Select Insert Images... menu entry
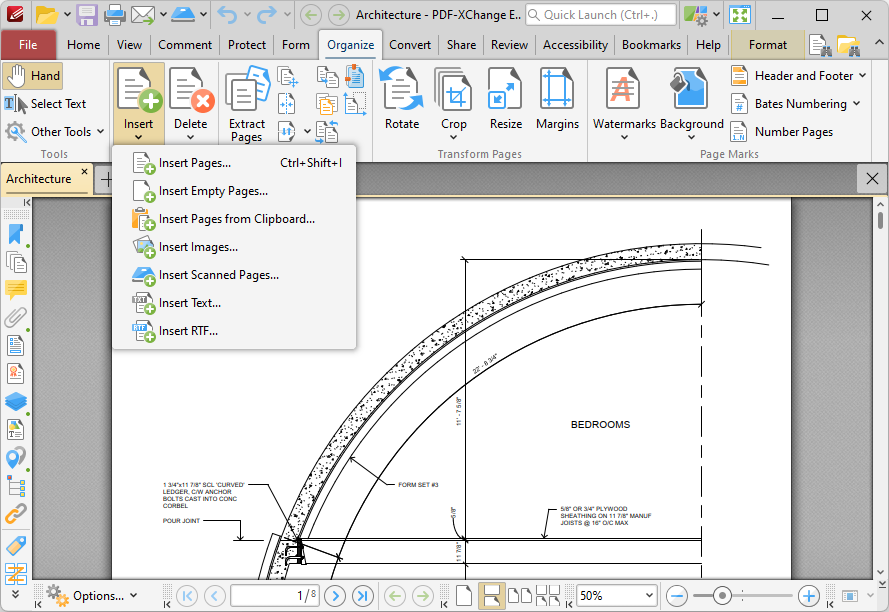The image size is (889, 612). tap(234, 247)
